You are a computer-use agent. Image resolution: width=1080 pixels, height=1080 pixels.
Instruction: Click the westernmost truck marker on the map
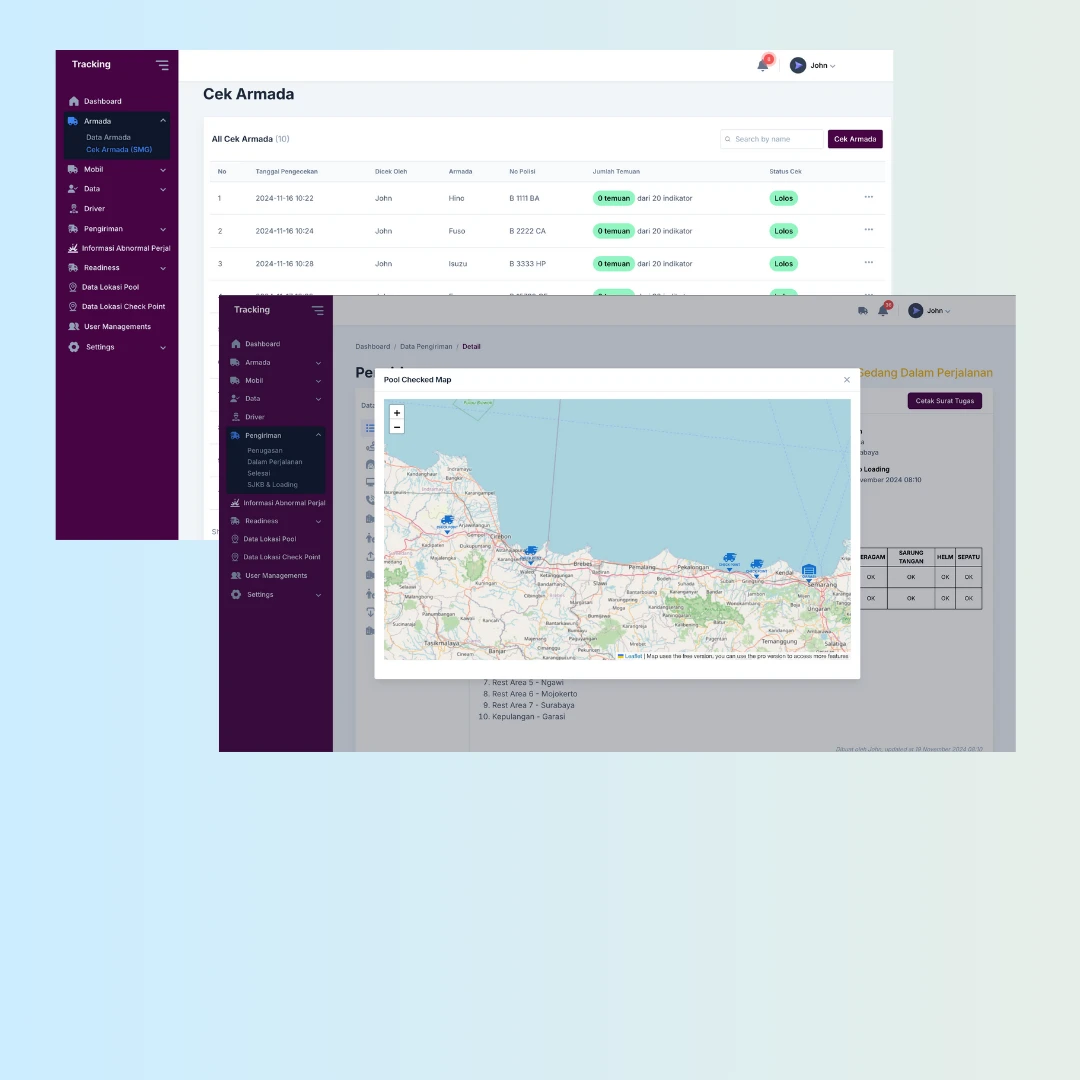[446, 521]
